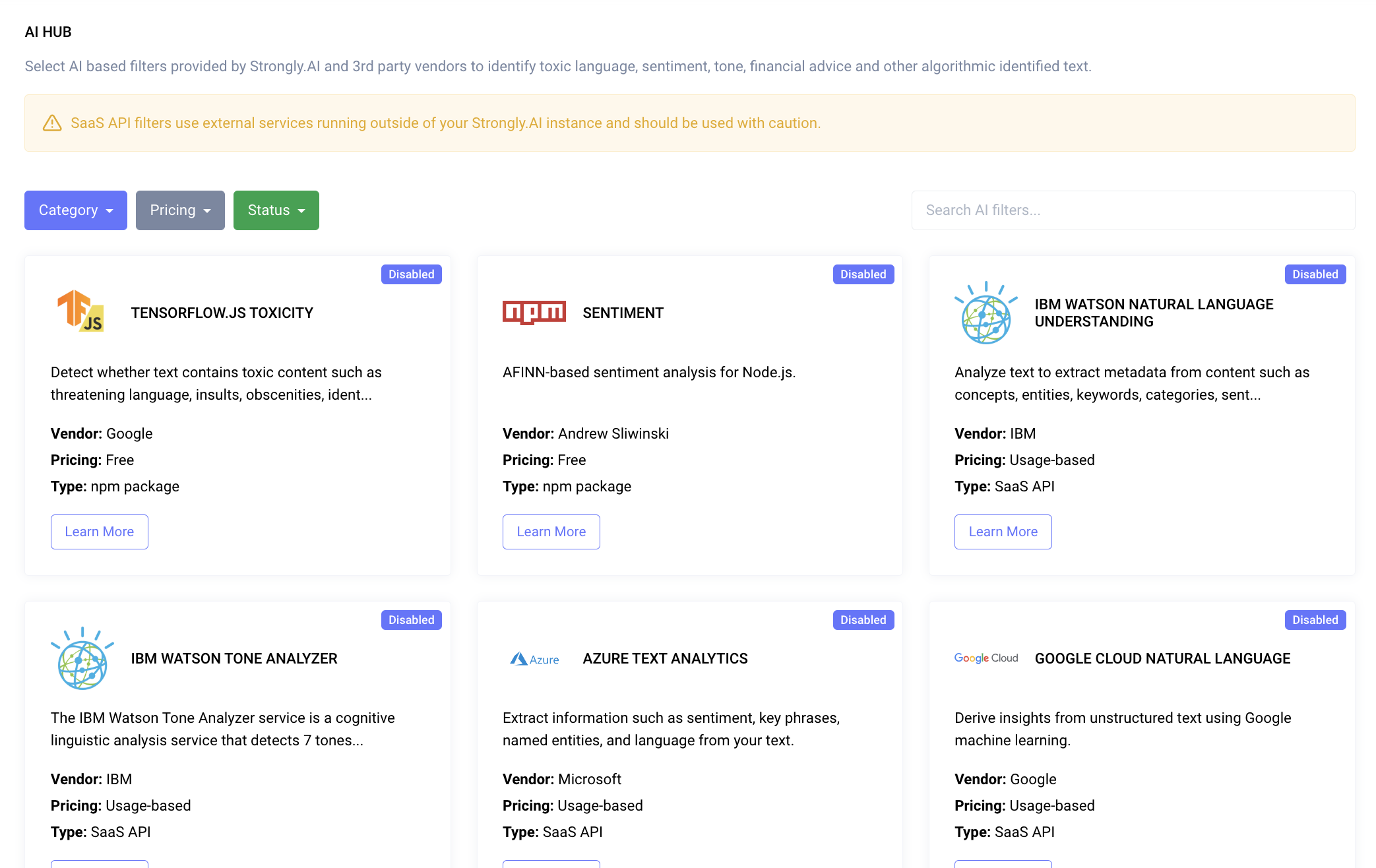Click the AZURE TEXT ANALYTICS title
This screenshot has width=1376, height=868.
(666, 658)
